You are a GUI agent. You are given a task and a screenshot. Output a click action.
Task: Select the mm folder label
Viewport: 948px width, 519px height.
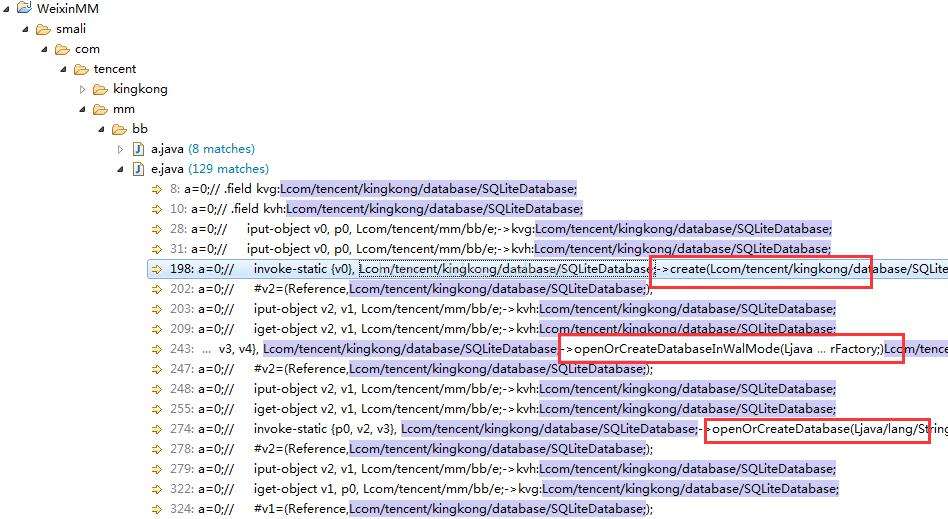tap(123, 109)
